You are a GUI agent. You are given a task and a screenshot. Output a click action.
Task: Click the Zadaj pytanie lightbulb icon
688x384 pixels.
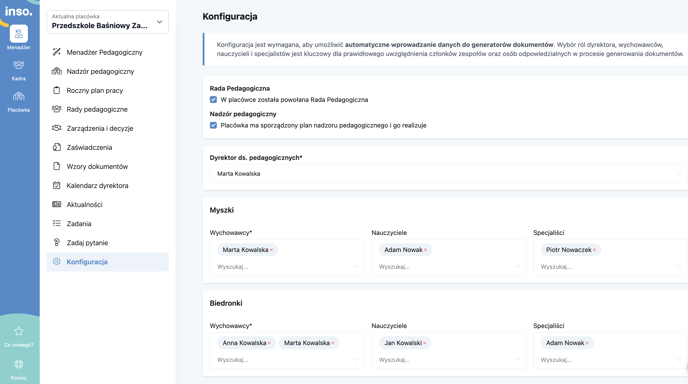57,242
